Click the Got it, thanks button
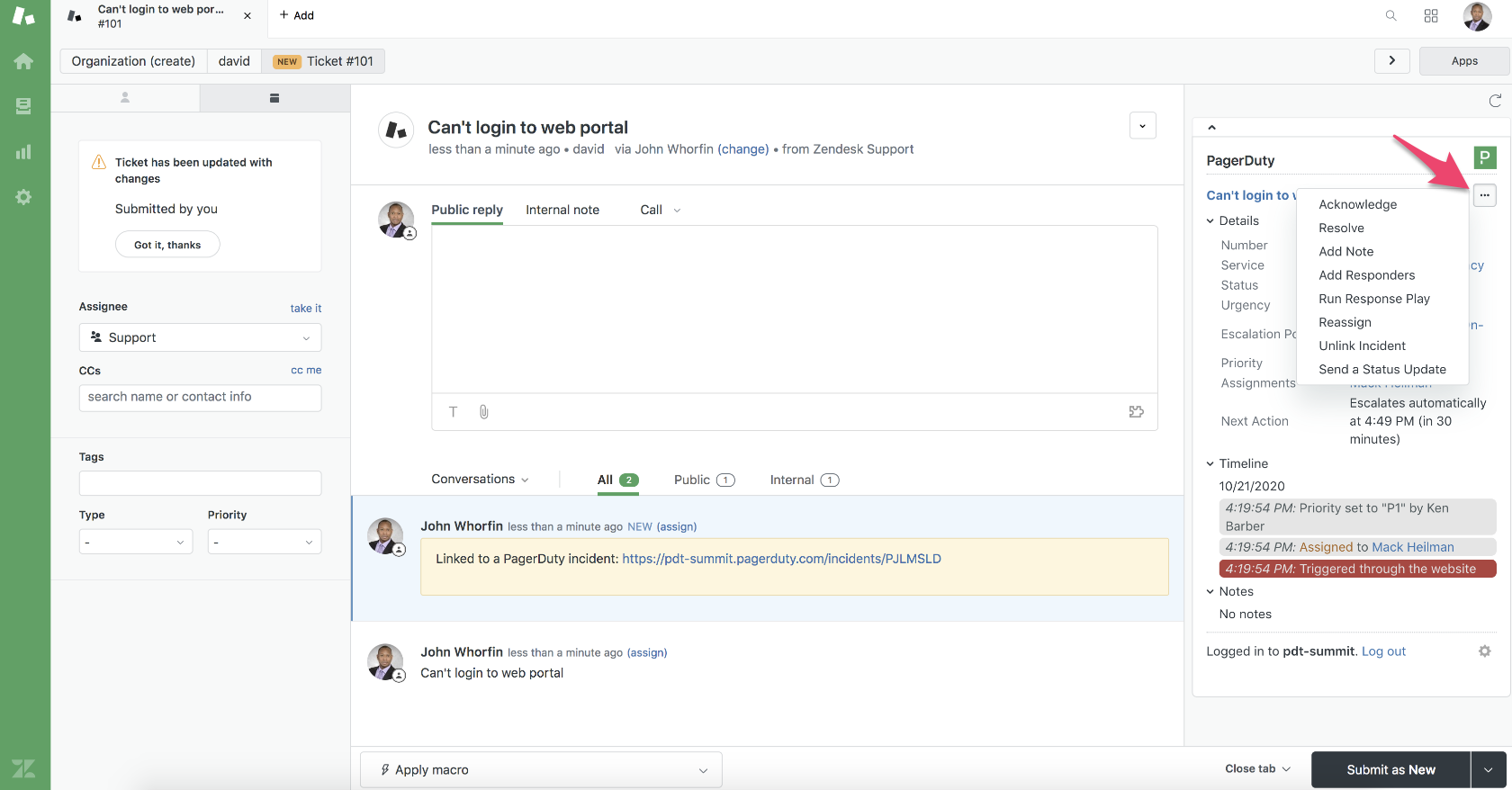Screen dimensions: 1512x790 (x=167, y=245)
